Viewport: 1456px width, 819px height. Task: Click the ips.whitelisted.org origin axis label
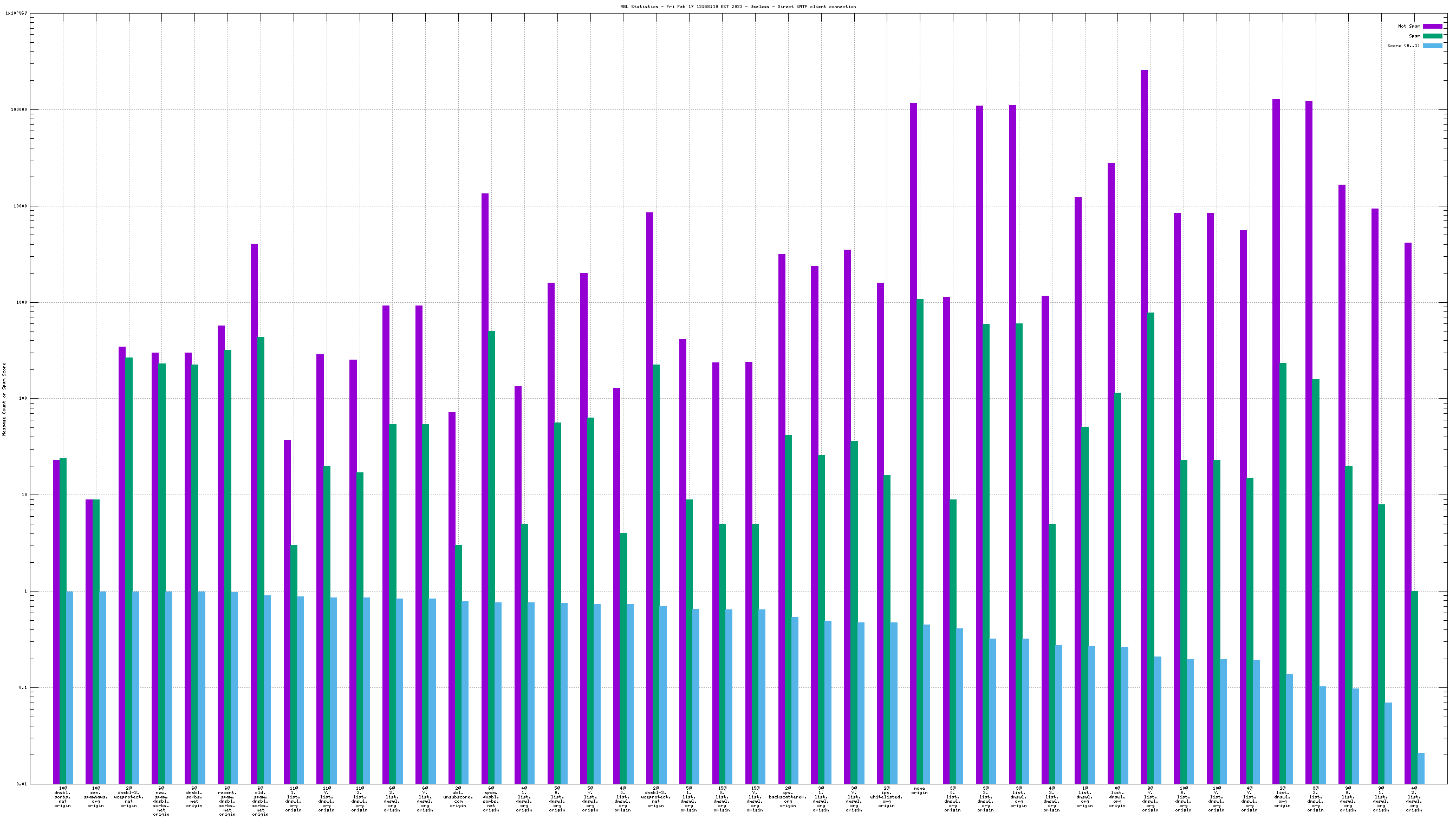886,796
